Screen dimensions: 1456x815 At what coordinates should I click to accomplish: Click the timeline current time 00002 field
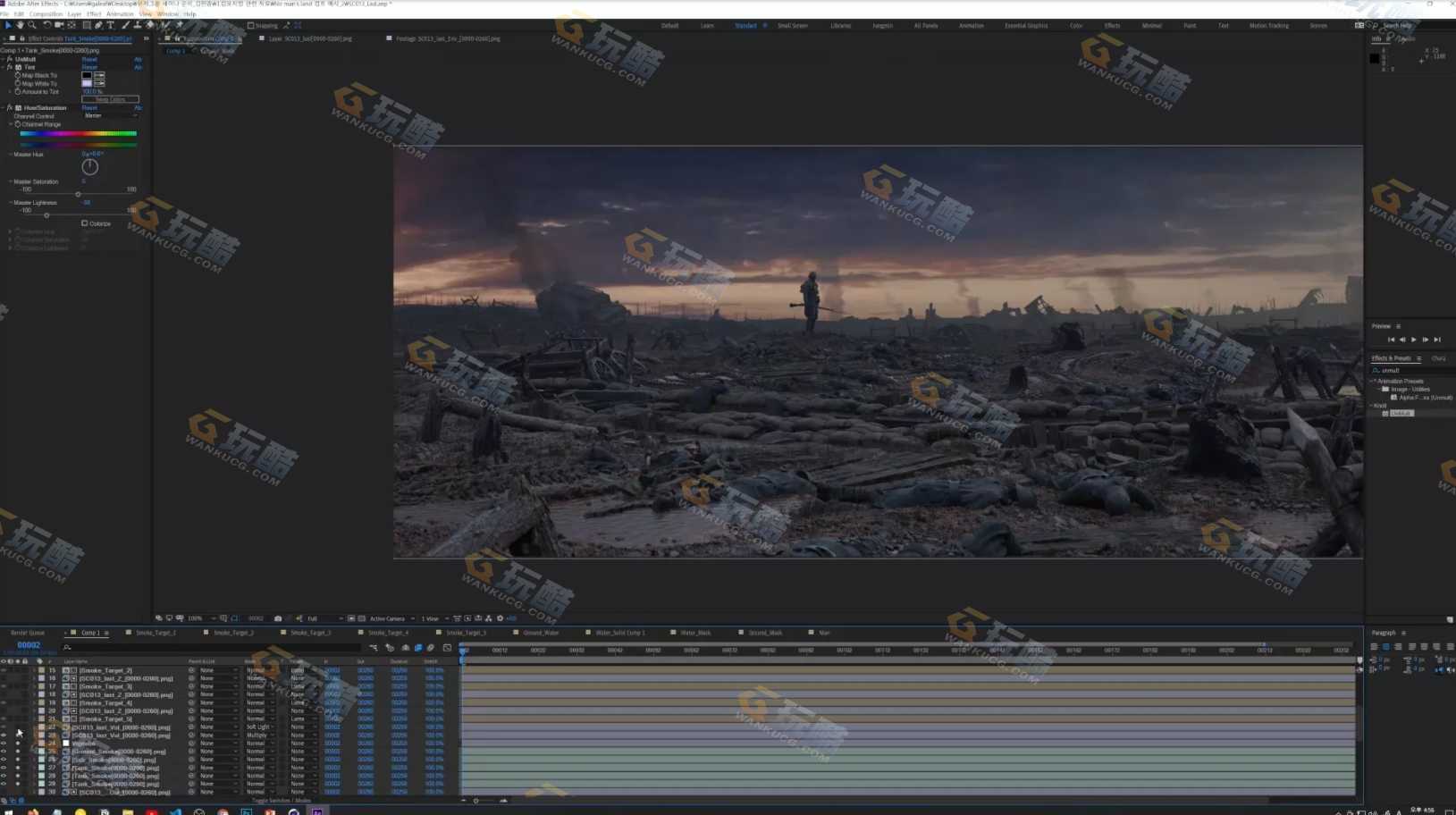pos(29,645)
